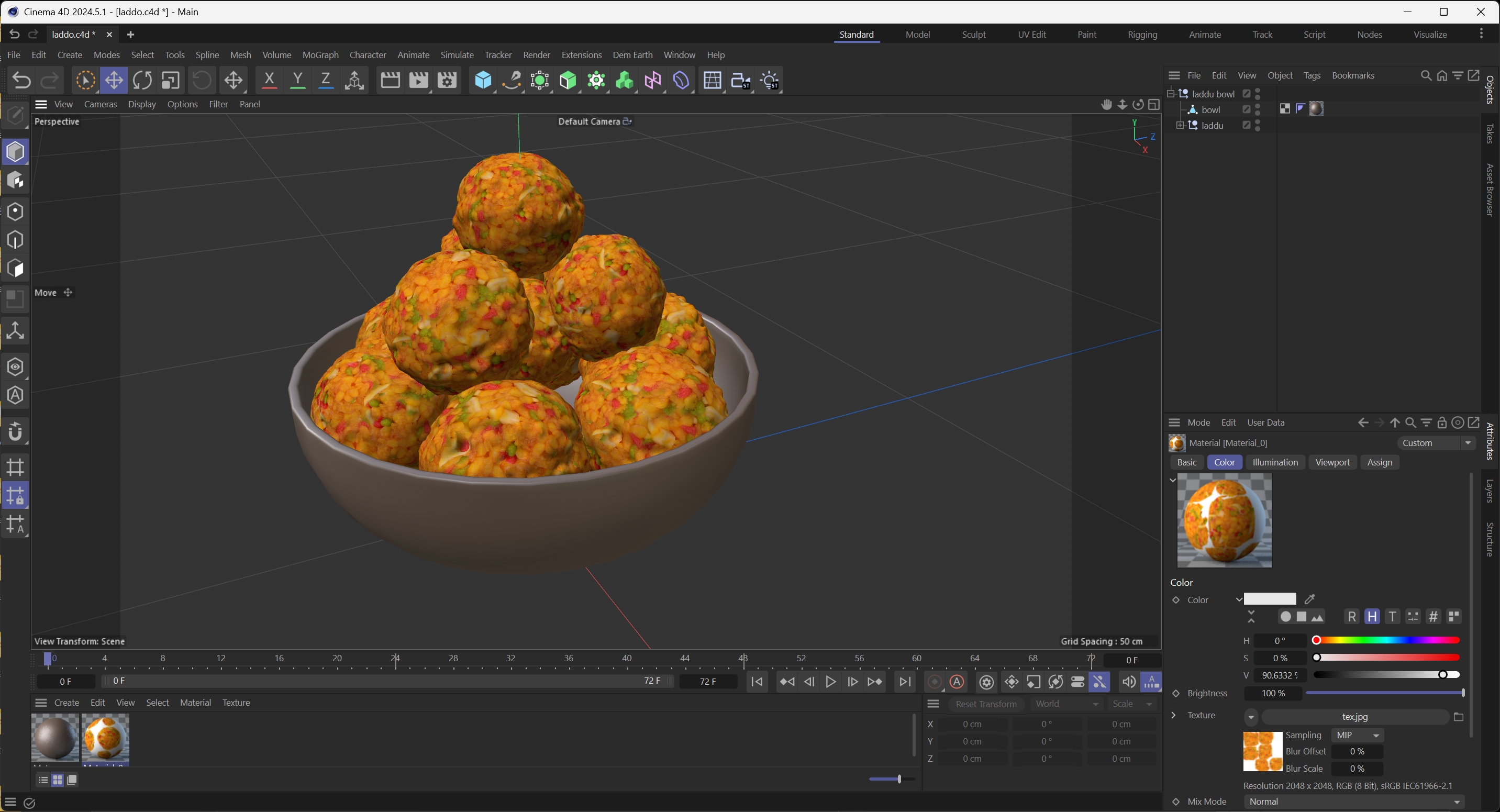The image size is (1500, 812).
Task: Switch to the Illumination tab
Action: (1275, 462)
